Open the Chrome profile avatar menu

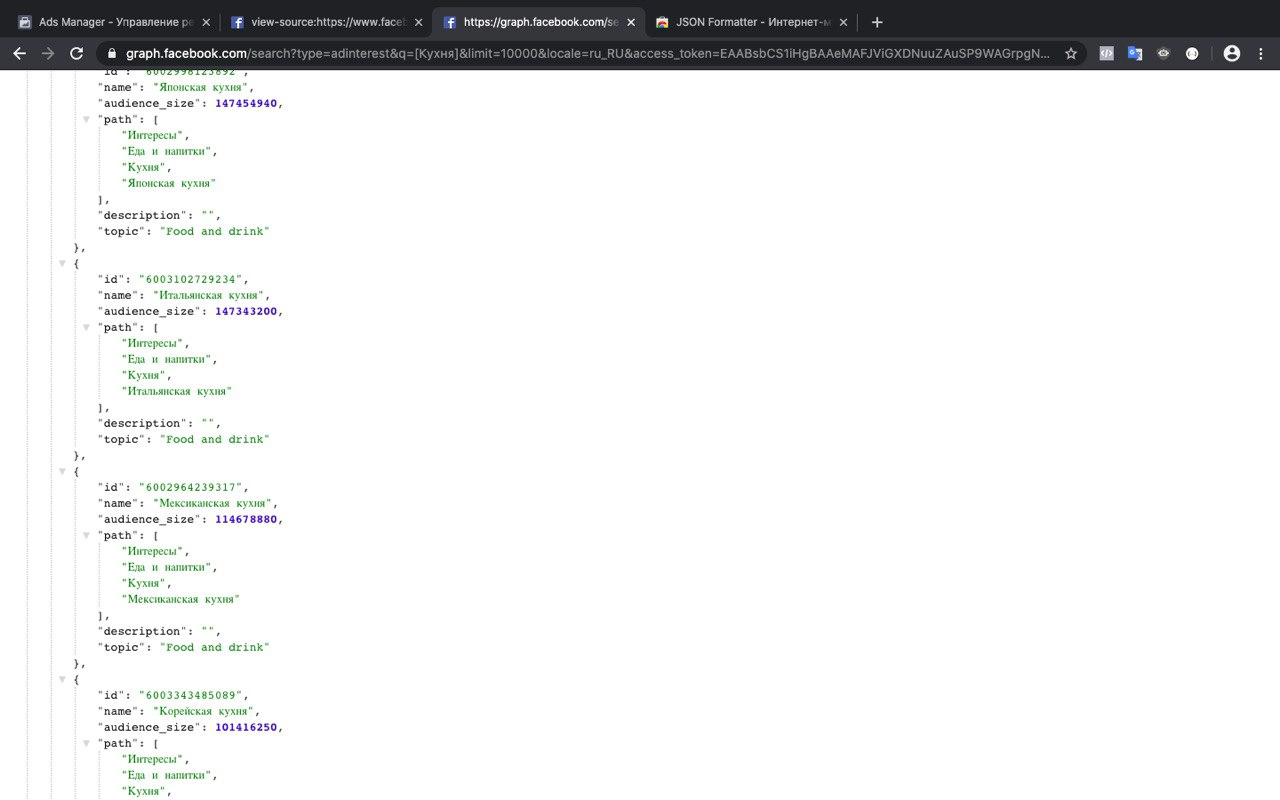pos(1232,54)
